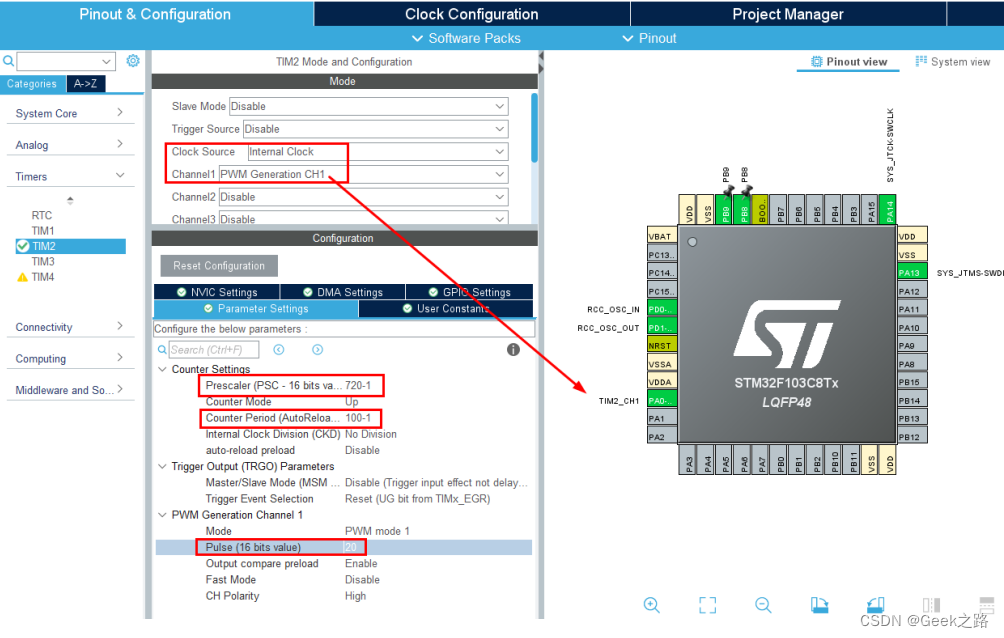The image size is (1004, 638).
Task: Collapse Trigger Output (TRGO) Parameters group
Action: [x=163, y=466]
